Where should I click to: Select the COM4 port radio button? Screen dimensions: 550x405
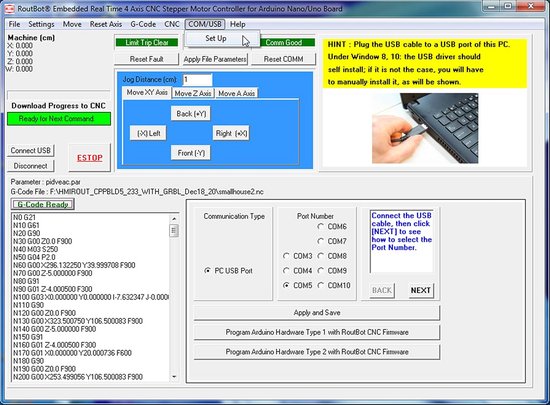pyautogui.click(x=286, y=271)
